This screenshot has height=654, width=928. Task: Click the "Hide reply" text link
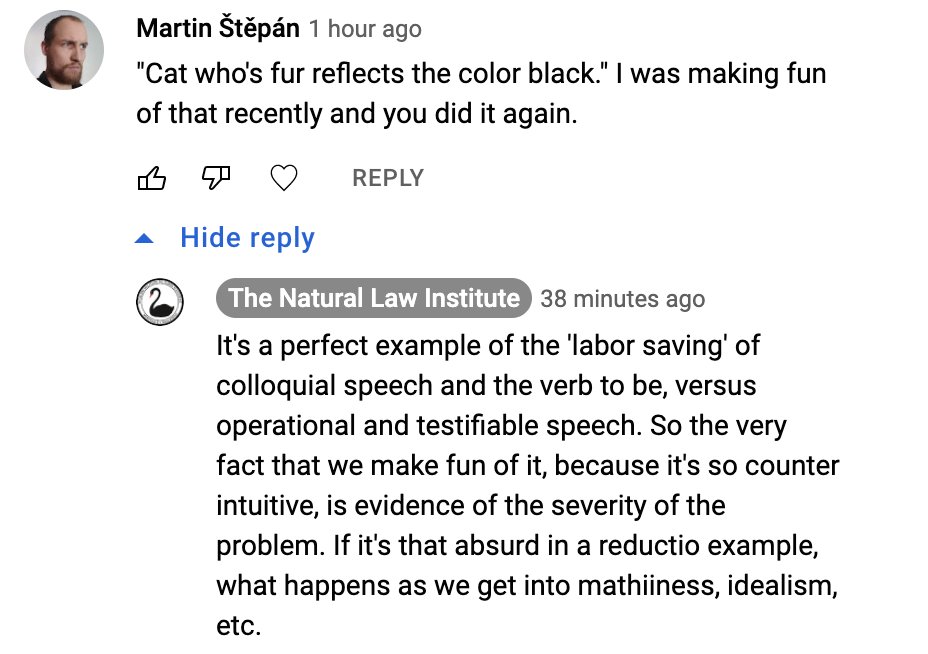coord(247,238)
